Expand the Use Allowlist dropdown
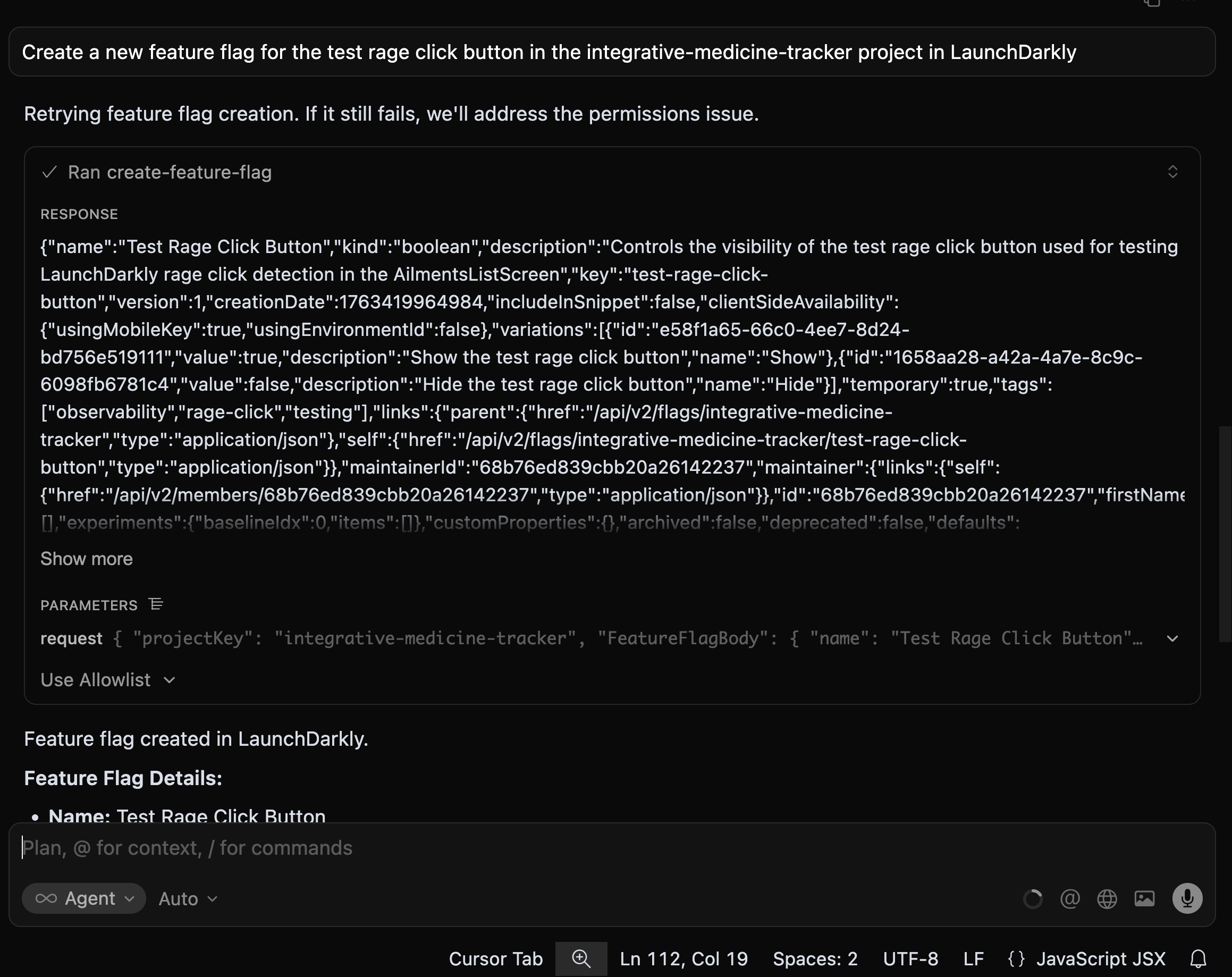The image size is (1232, 977). [107, 680]
